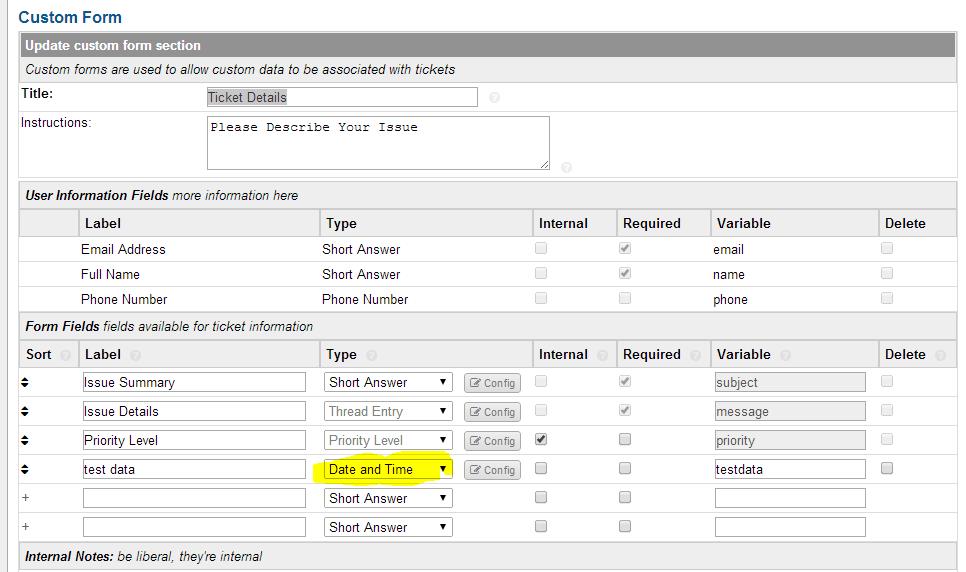Click help icon beside Form Fields Required header
This screenshot has height=572, width=966.
[x=696, y=355]
